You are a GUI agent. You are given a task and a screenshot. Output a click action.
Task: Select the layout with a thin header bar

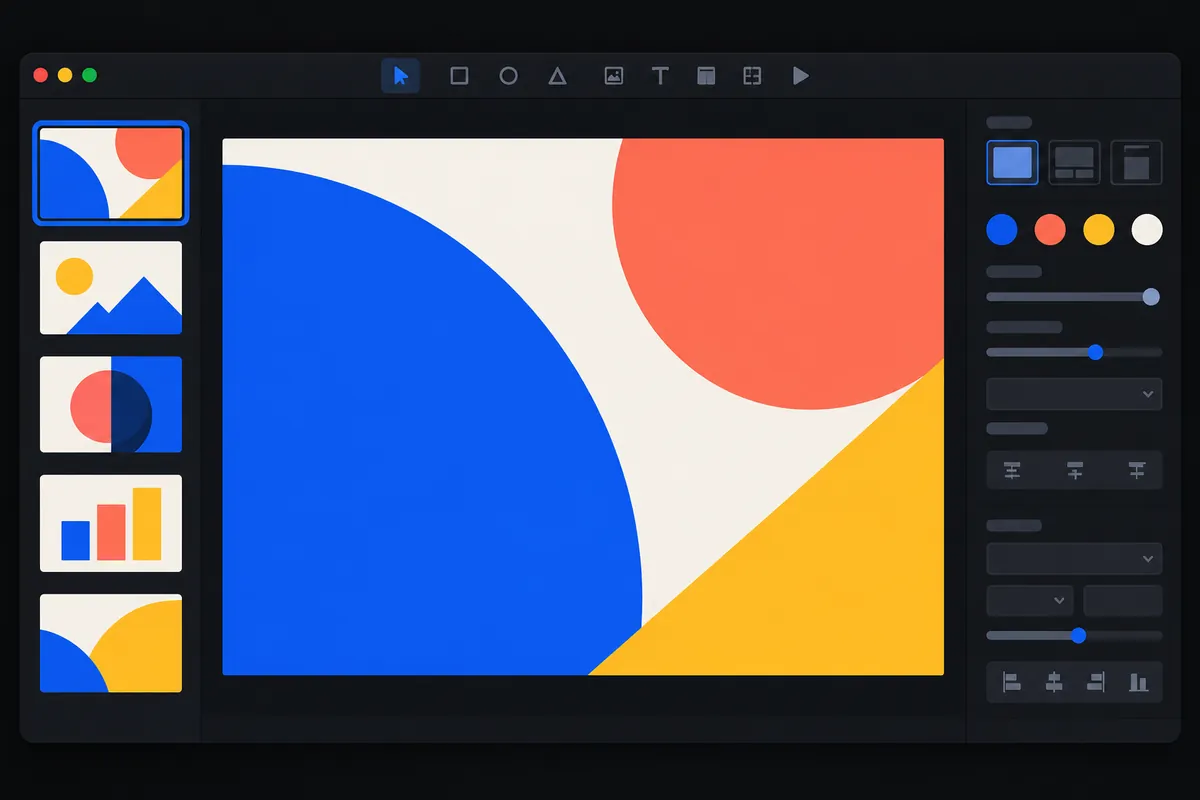(1136, 162)
